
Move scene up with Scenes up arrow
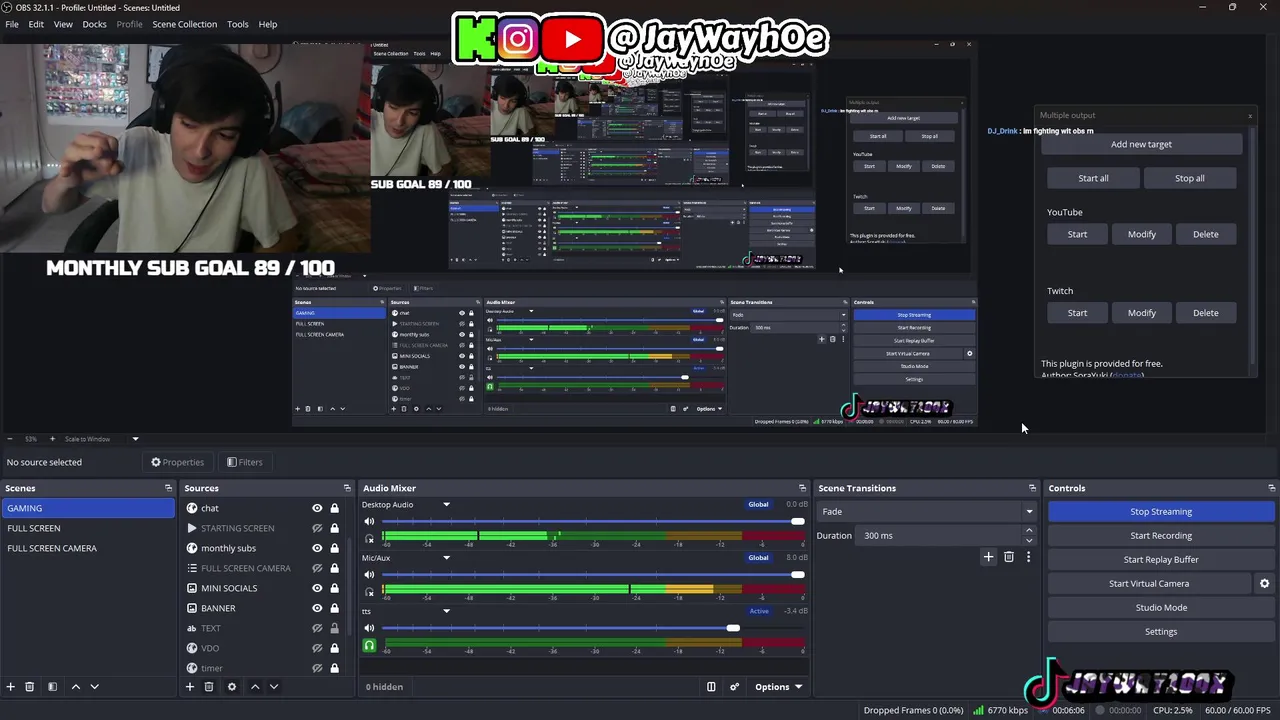pyautogui.click(x=75, y=687)
